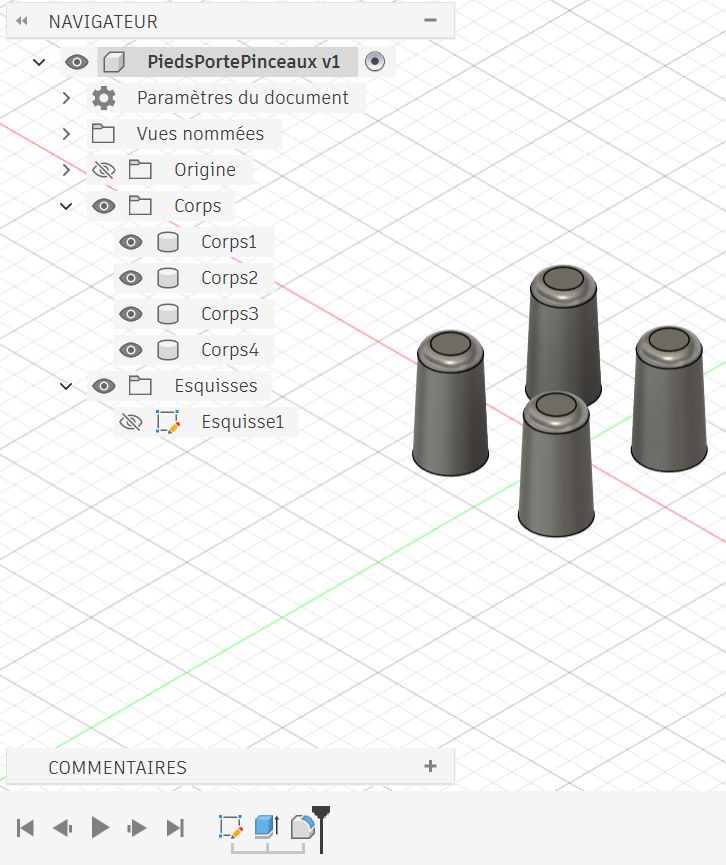Activate the PiedsPortePinceaux v1 radio button
726x865 pixels.
coord(375,62)
